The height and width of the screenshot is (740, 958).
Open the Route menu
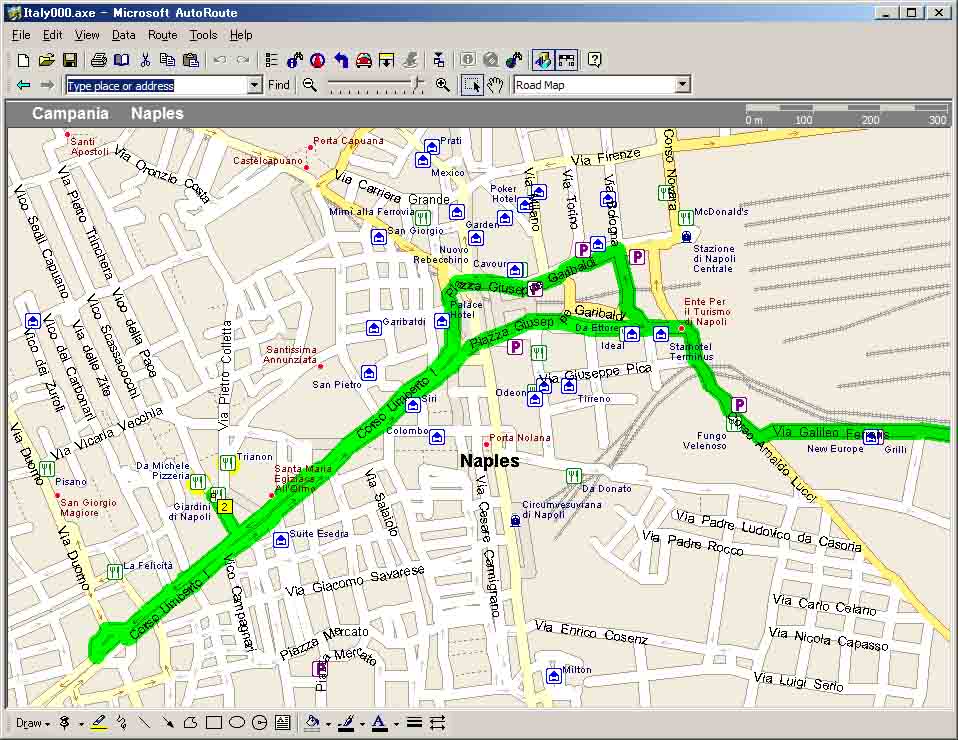click(163, 35)
